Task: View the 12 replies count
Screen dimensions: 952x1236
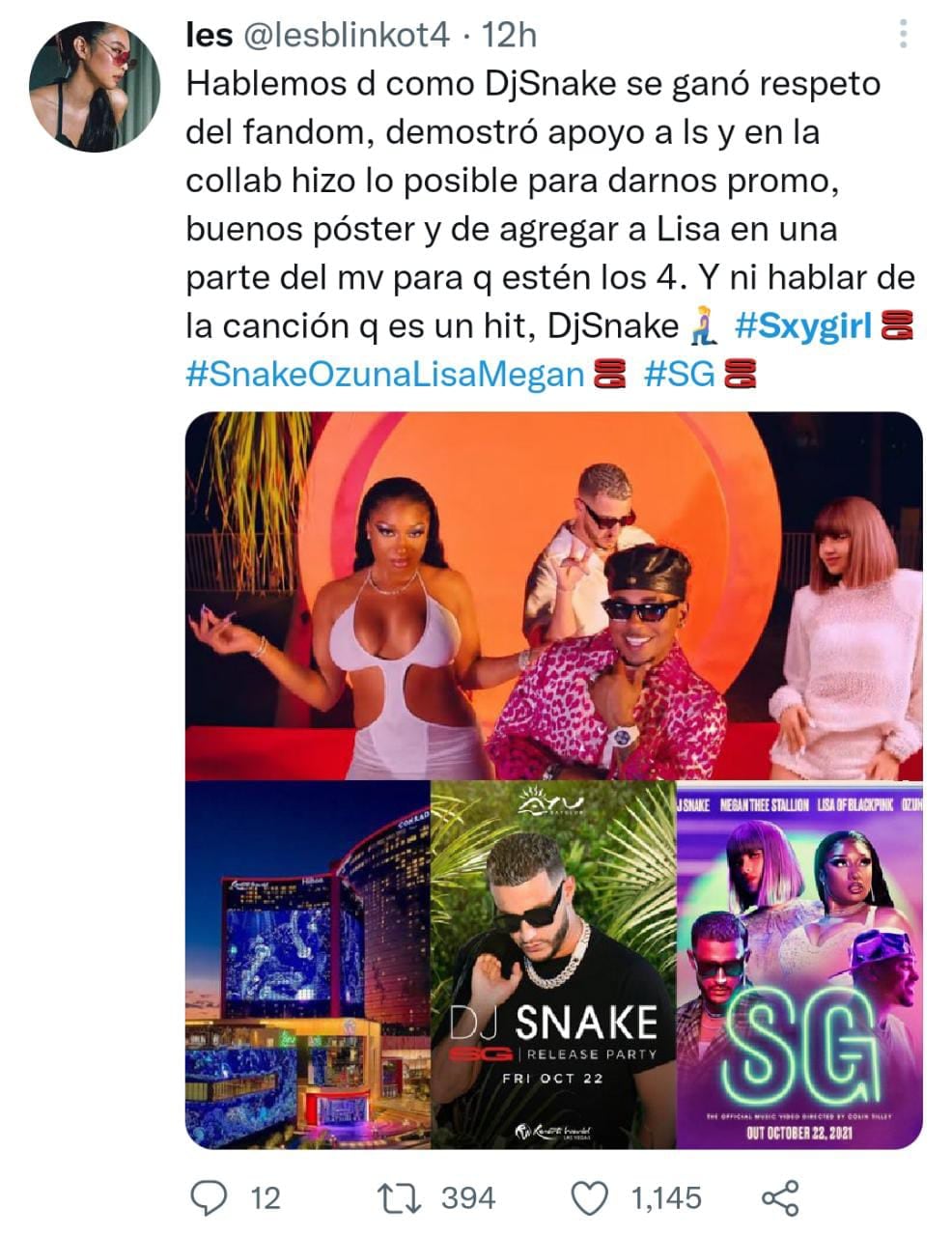Action: (266, 1198)
